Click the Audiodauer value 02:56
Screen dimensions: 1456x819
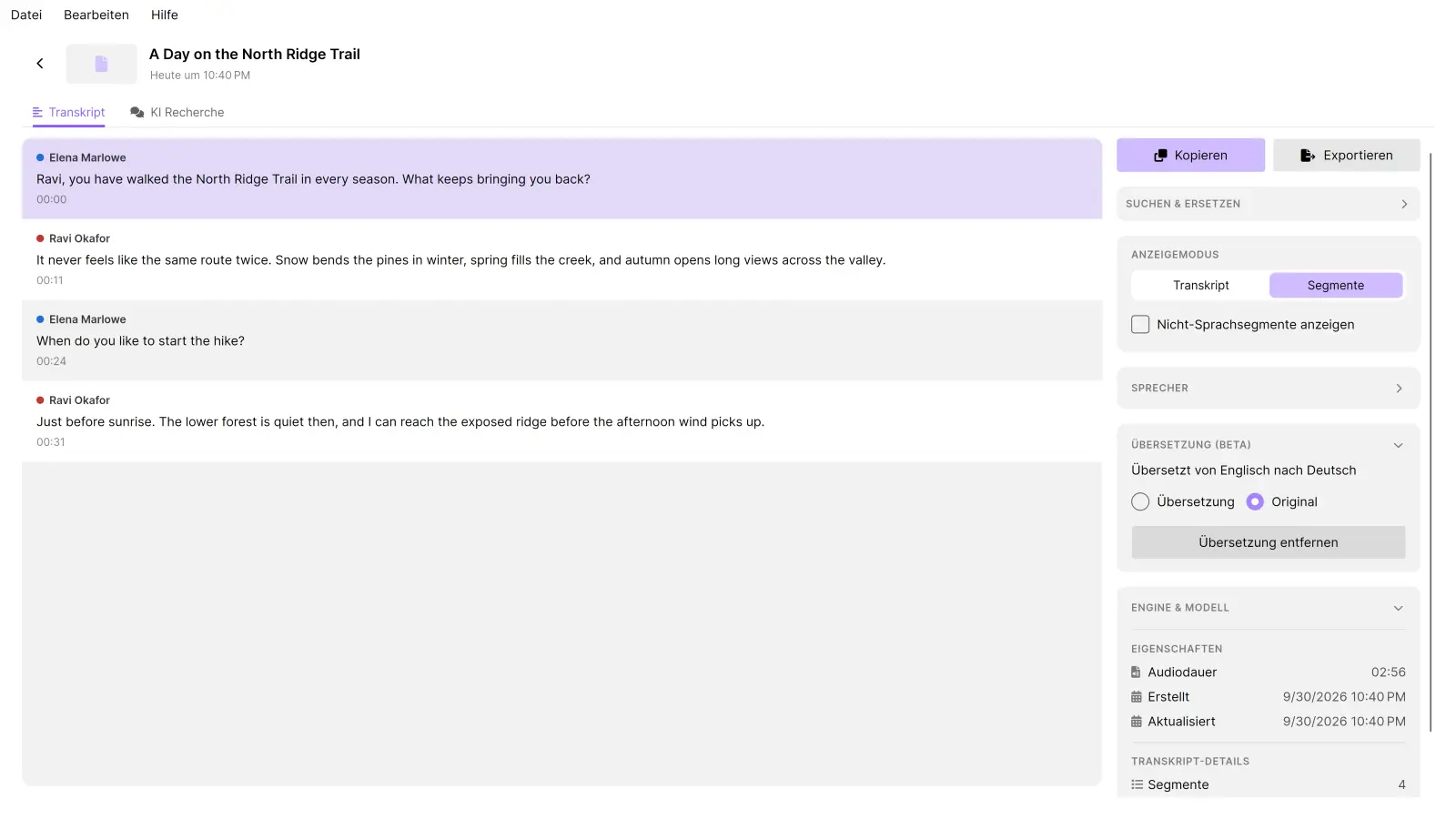click(x=1388, y=672)
